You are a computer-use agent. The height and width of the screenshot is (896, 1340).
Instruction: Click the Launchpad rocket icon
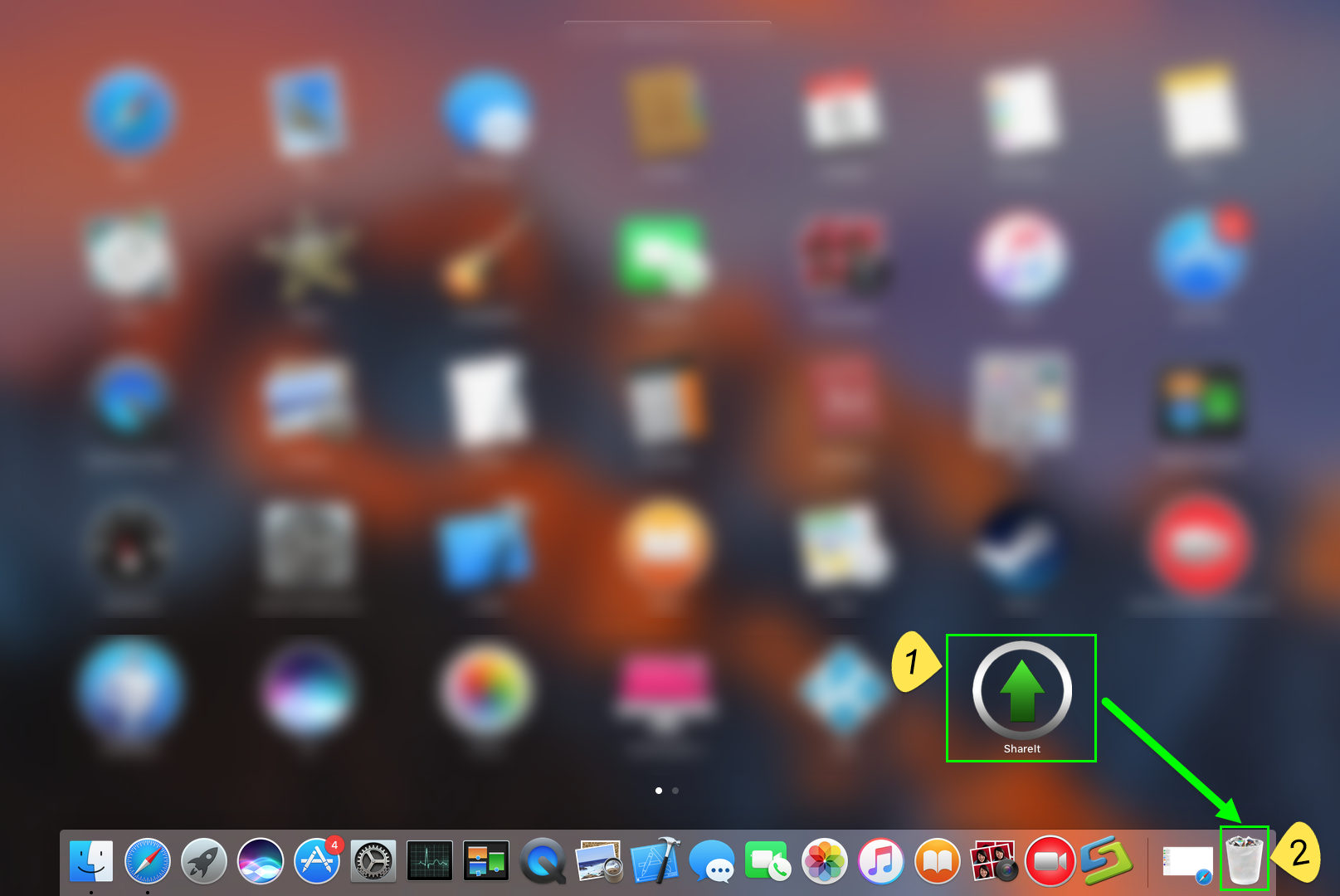click(x=203, y=861)
